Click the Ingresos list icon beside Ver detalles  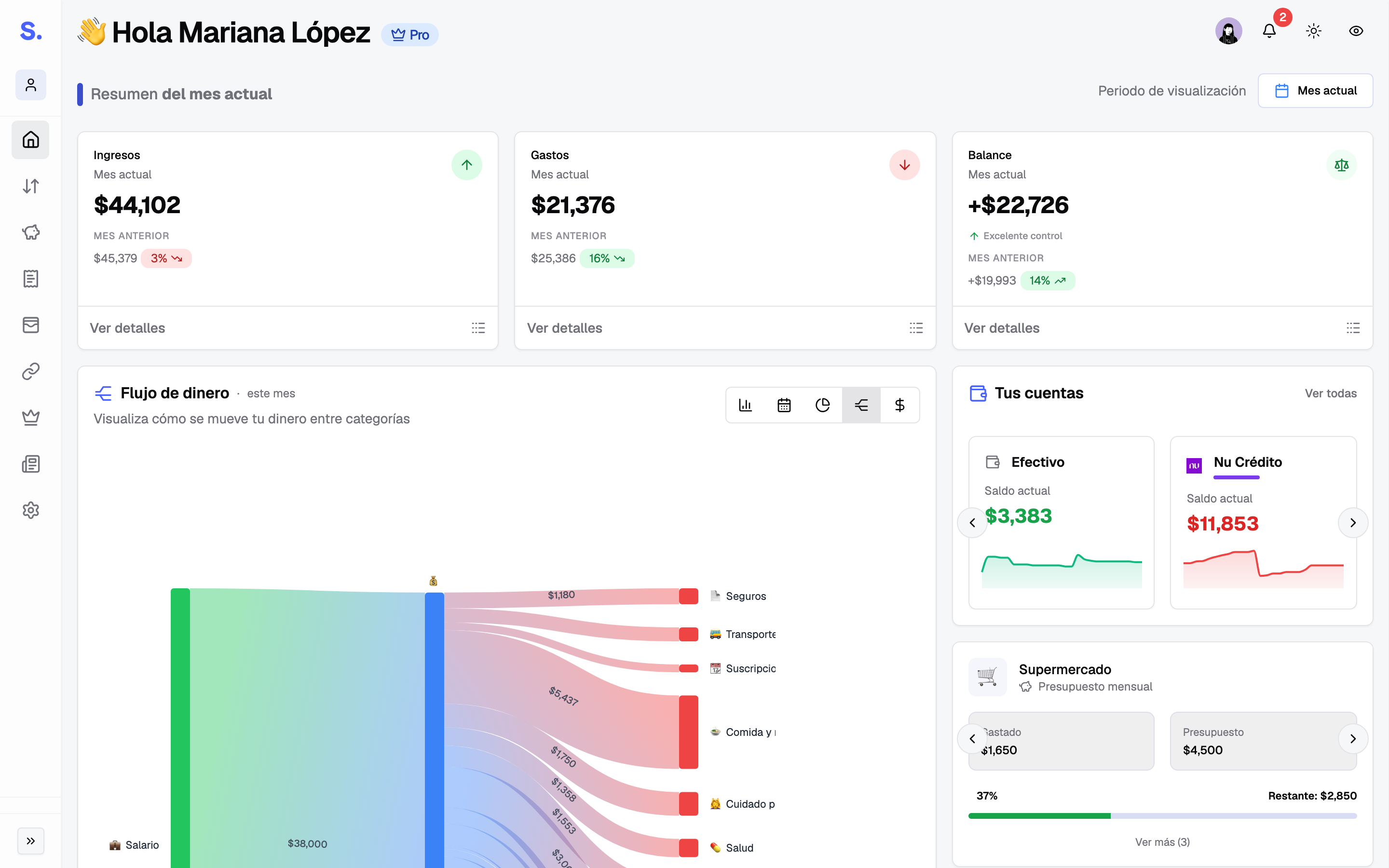[x=478, y=328]
